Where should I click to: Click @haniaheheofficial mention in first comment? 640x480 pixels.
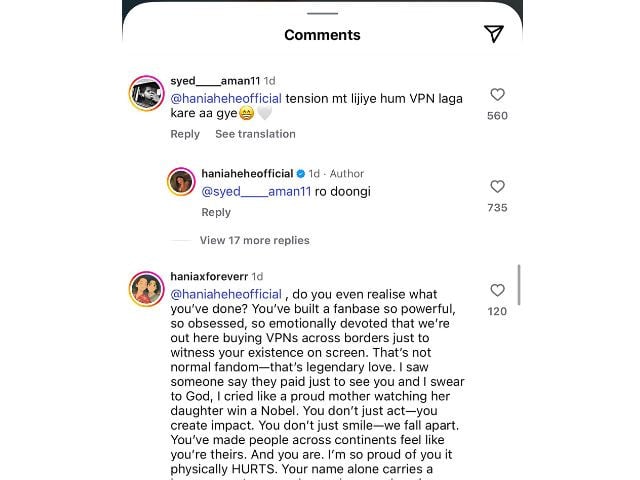tap(226, 99)
